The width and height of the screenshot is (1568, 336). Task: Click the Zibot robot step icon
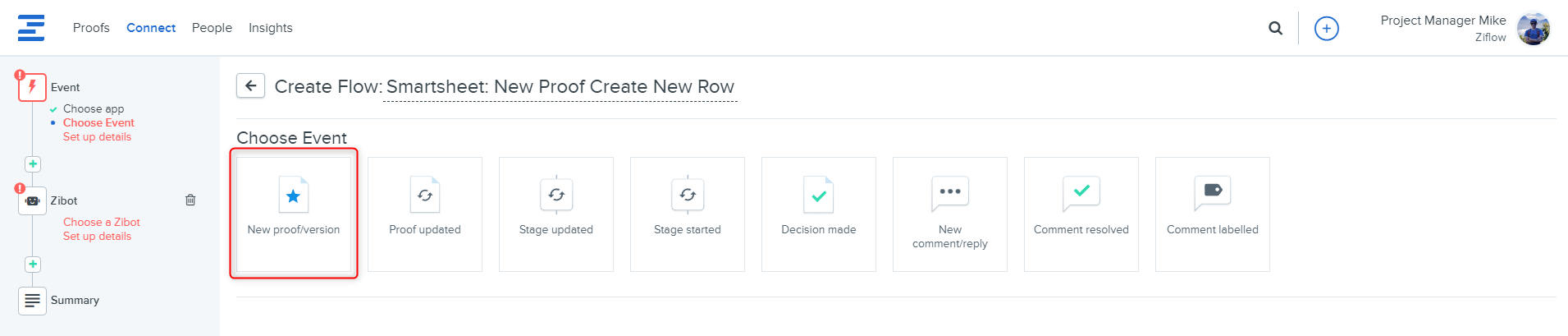coord(32,200)
